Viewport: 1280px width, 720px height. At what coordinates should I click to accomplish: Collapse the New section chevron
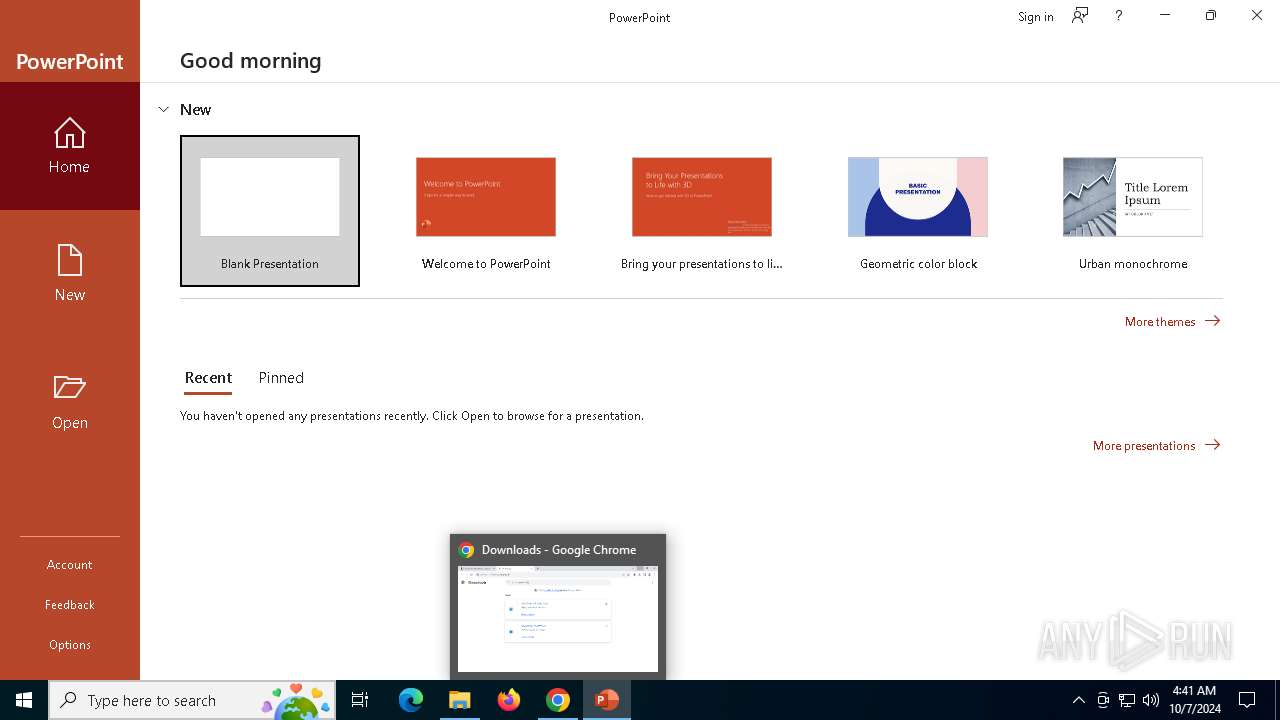click(164, 109)
